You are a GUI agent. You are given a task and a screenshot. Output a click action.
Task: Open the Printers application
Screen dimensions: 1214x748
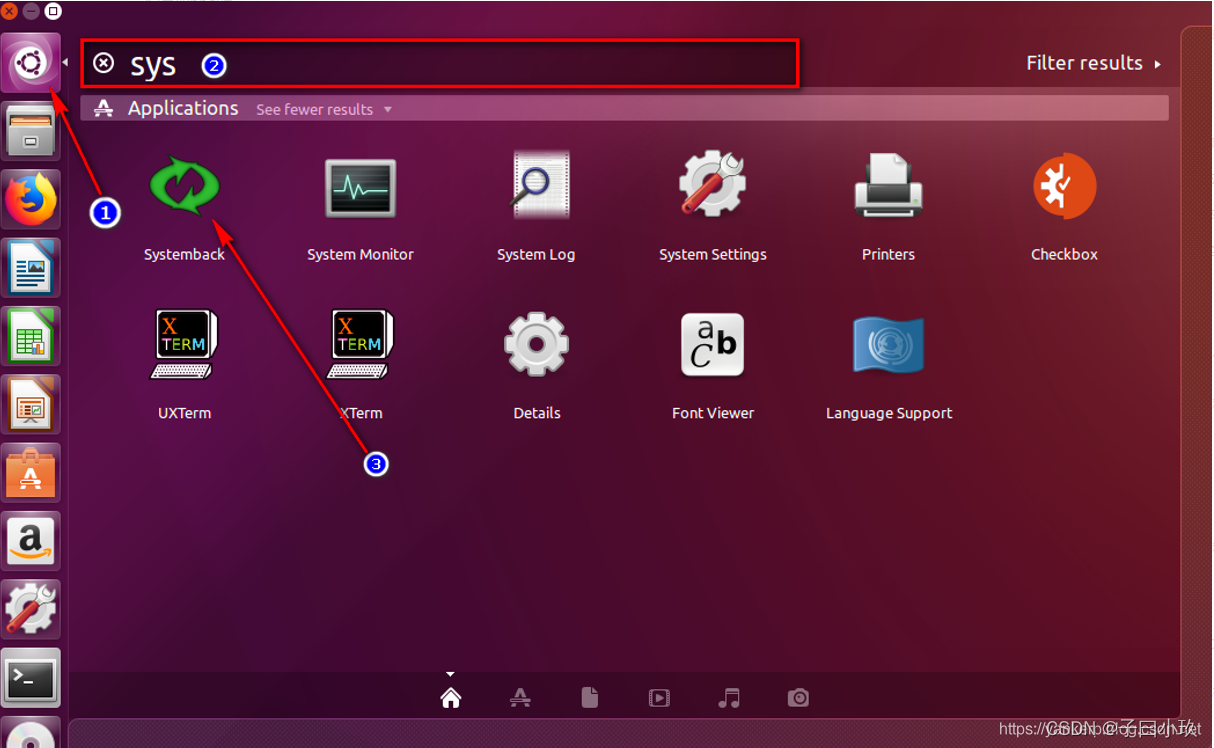click(x=888, y=186)
